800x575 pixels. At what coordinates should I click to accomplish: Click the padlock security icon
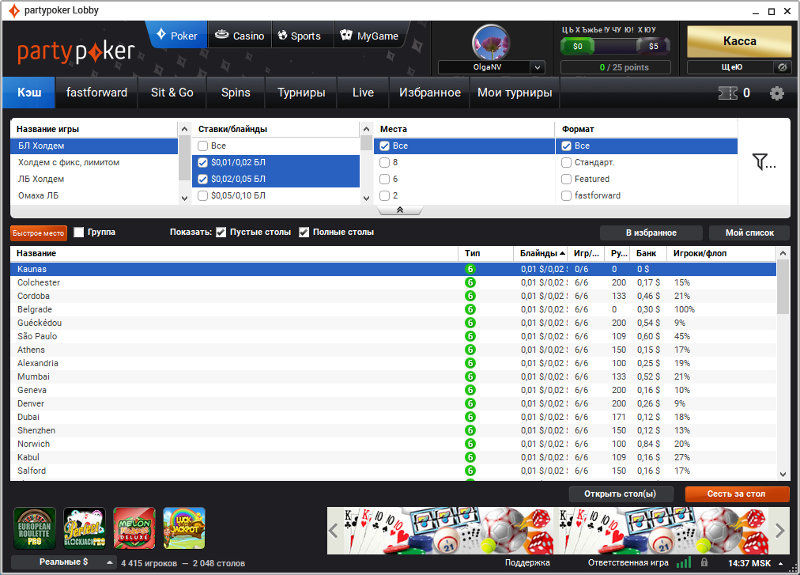click(x=704, y=562)
